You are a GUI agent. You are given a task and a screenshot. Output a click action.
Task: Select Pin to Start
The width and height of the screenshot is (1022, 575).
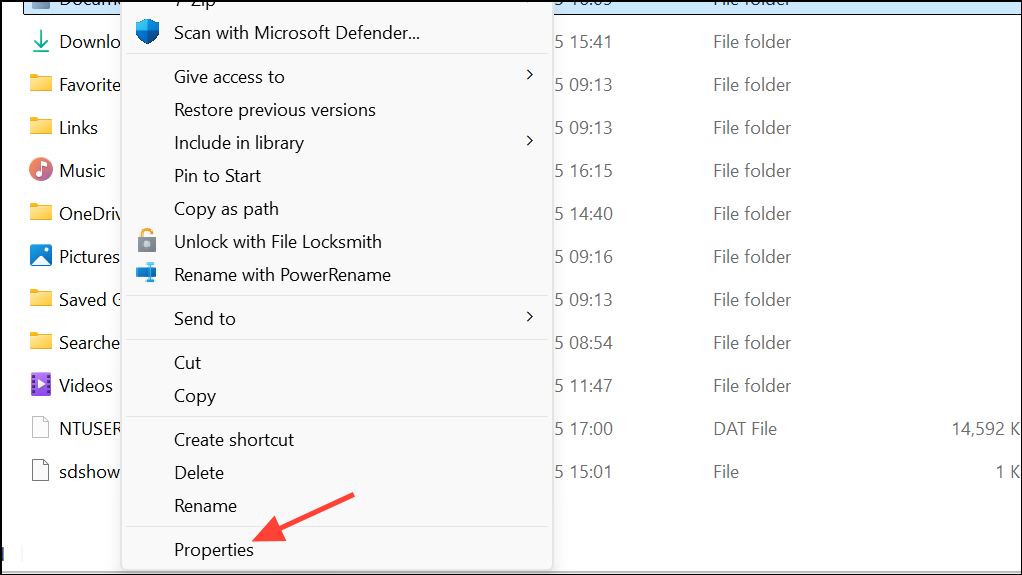(x=217, y=175)
